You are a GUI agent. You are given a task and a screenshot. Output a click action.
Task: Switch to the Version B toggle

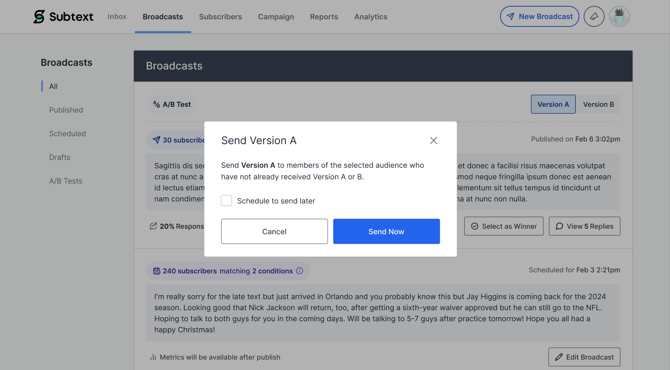[x=598, y=104]
